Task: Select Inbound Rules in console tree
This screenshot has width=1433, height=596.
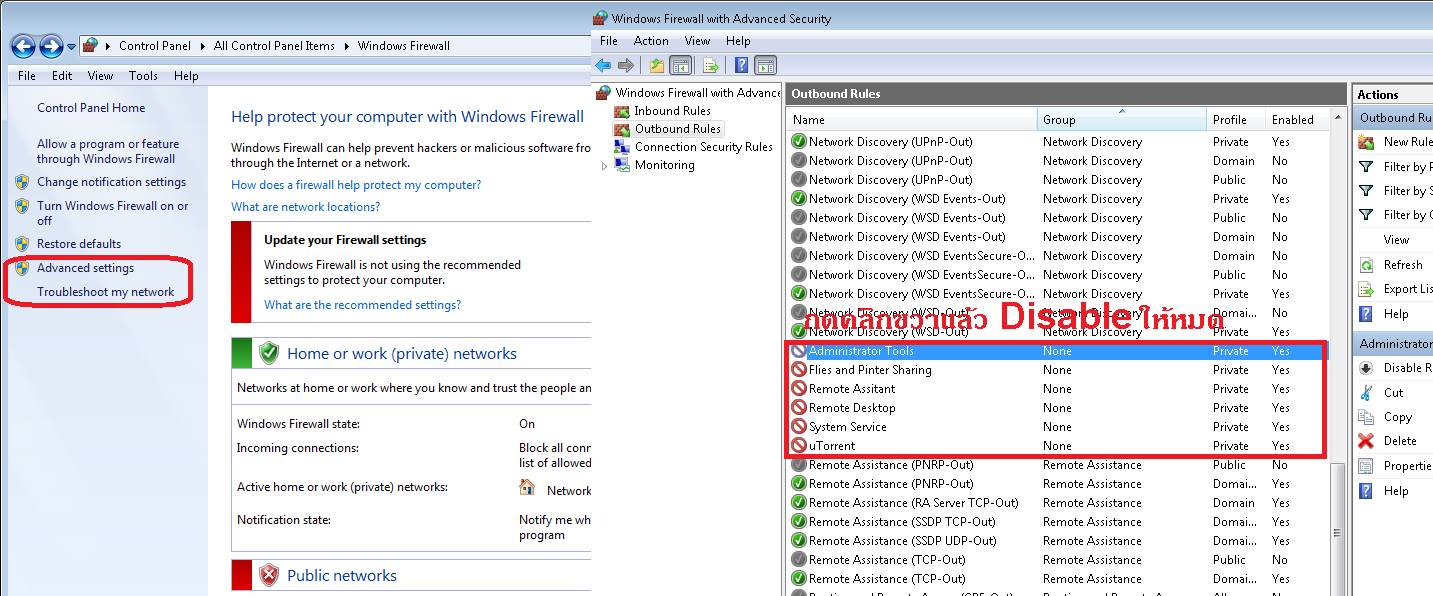Action: 672,111
